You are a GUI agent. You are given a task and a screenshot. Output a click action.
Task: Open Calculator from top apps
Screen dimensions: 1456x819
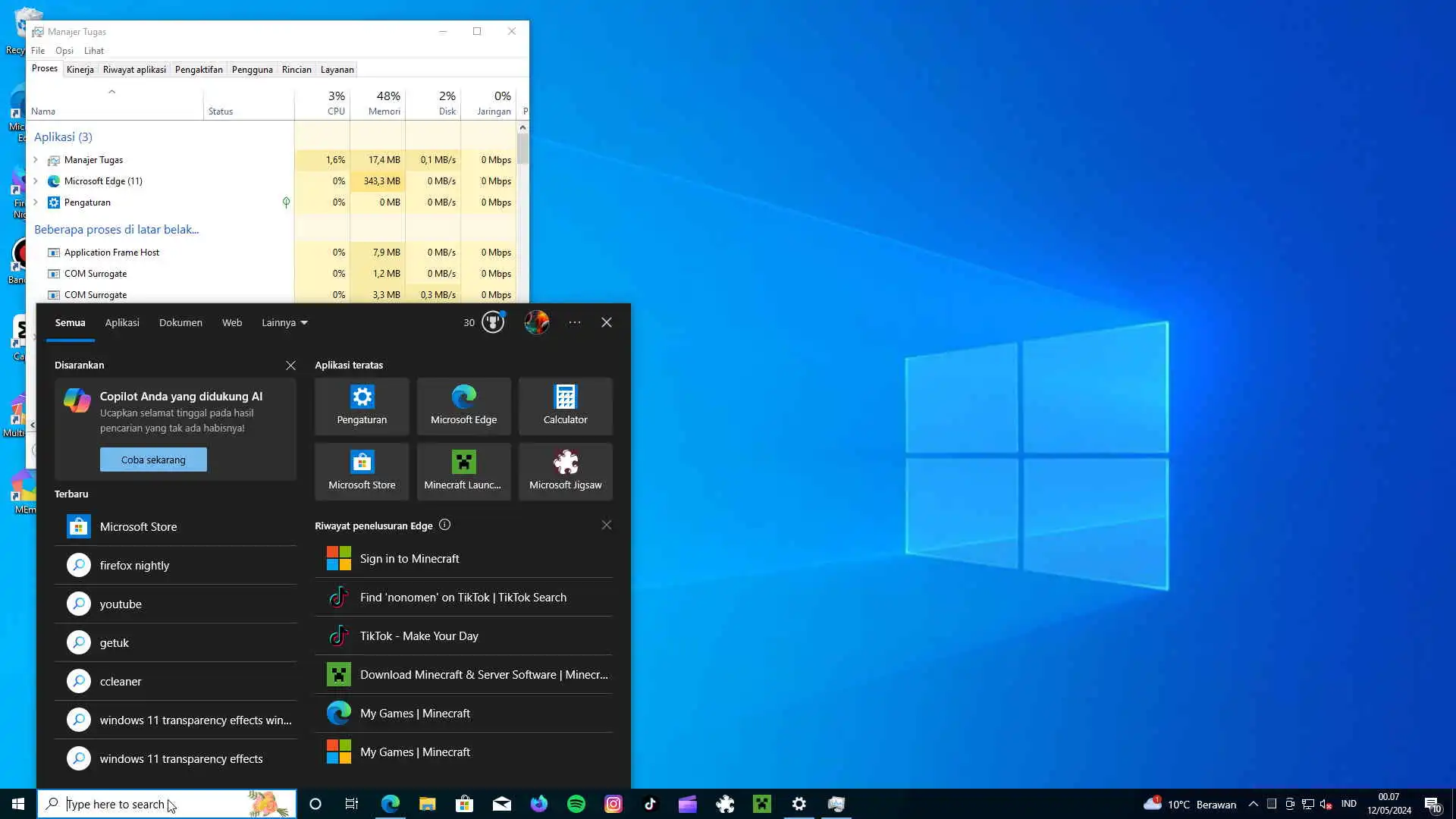[x=565, y=406]
